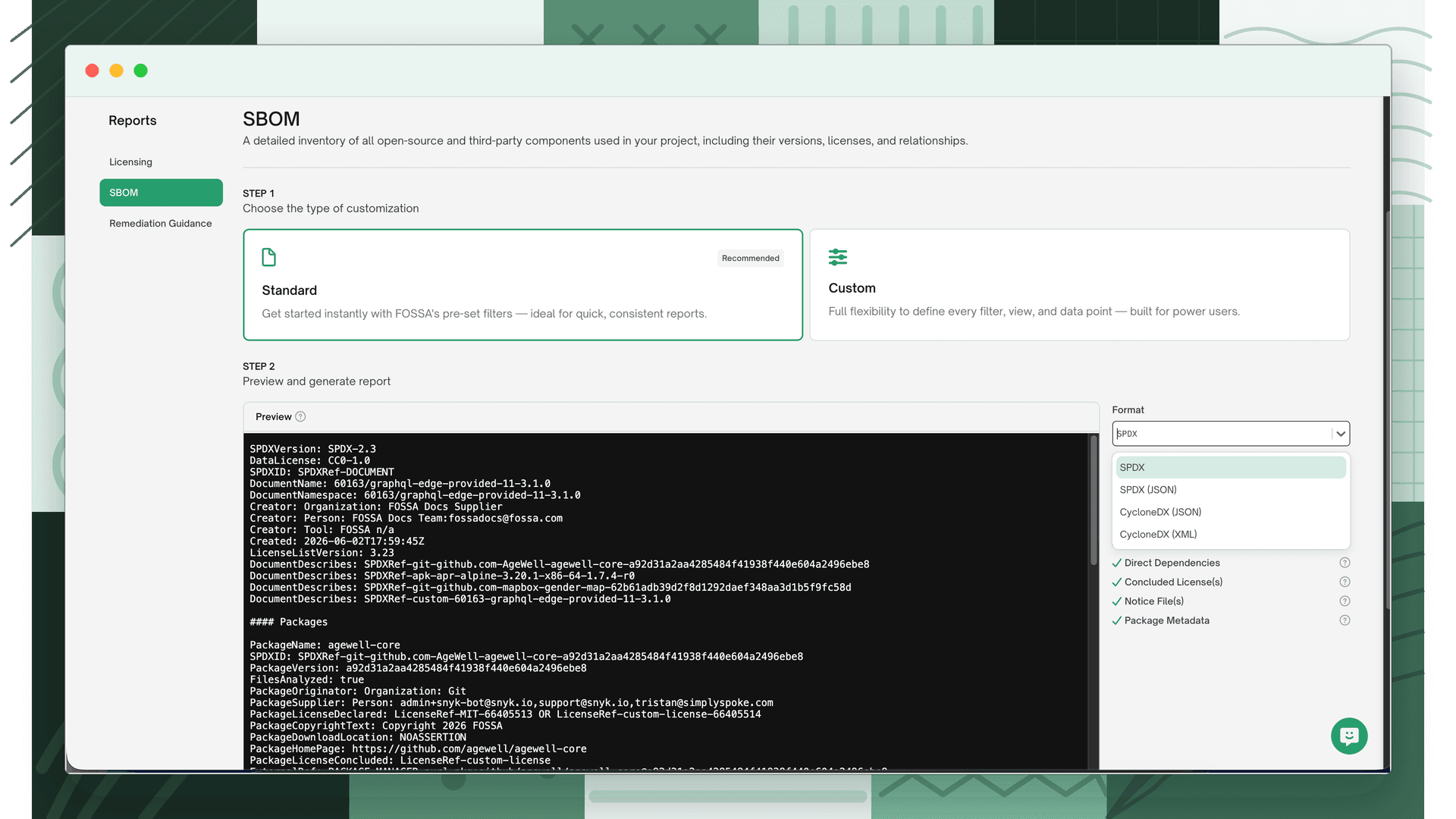Click 'Creator: Tool: FOSSA n/a' line

coord(322,530)
